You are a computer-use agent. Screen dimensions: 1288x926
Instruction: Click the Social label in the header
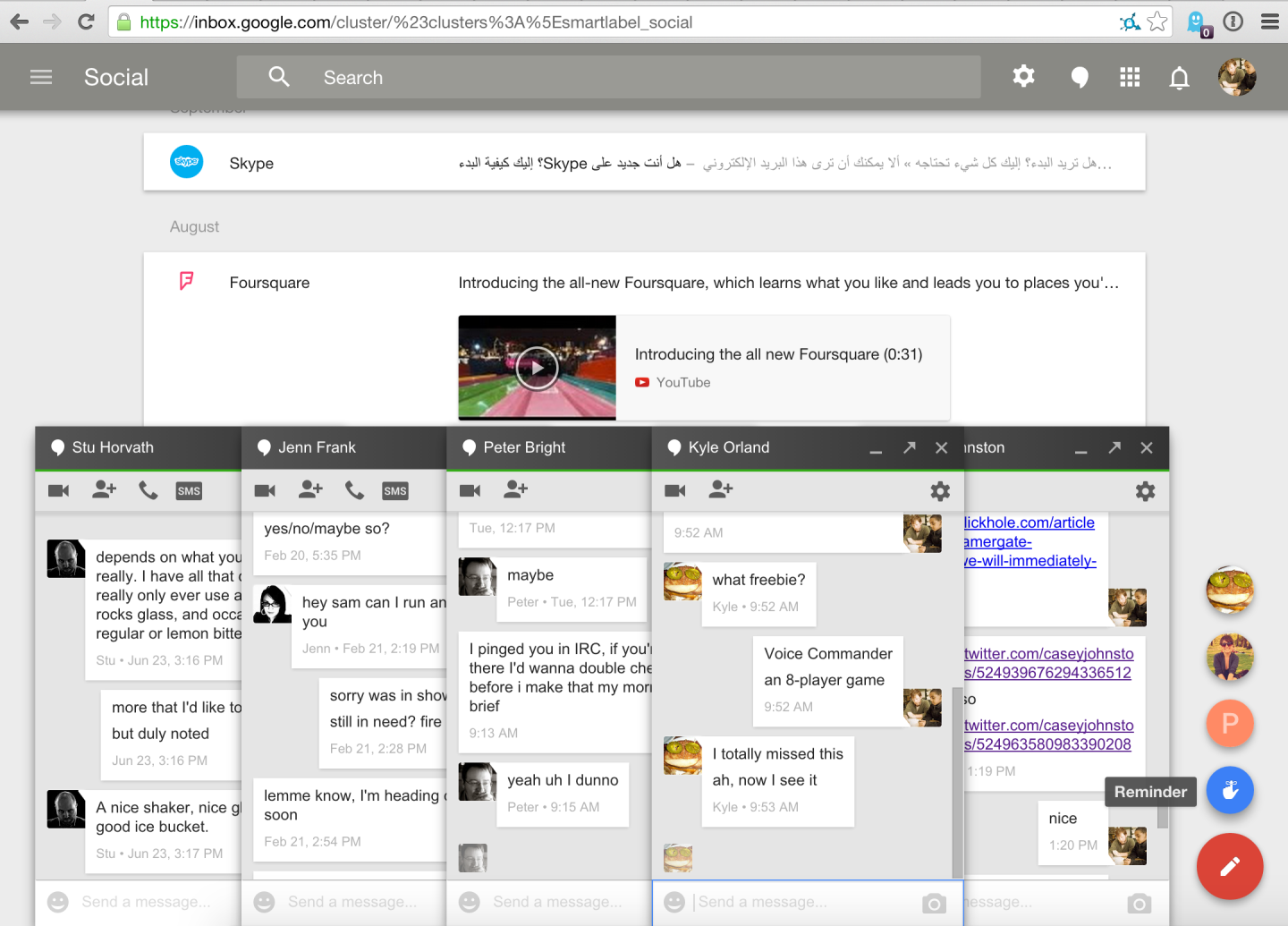point(115,77)
